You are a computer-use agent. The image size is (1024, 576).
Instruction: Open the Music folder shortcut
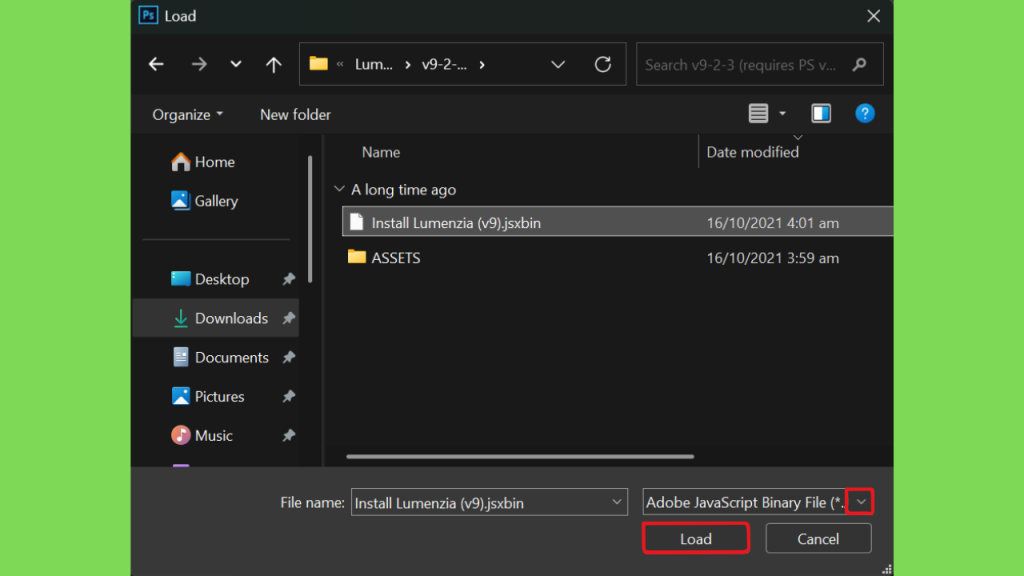(x=202, y=436)
